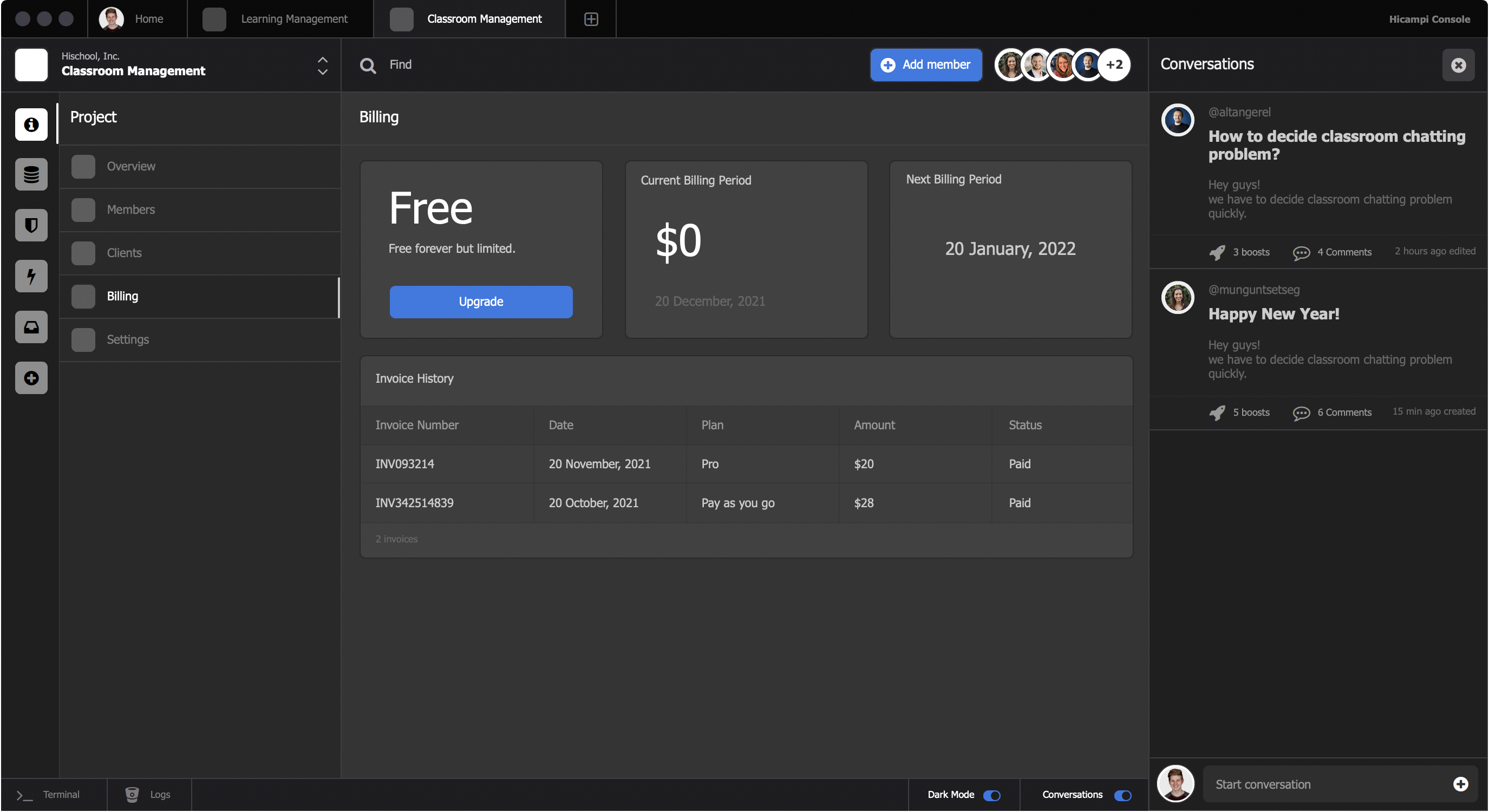Toggle the Dark Mode switch

coord(992,795)
